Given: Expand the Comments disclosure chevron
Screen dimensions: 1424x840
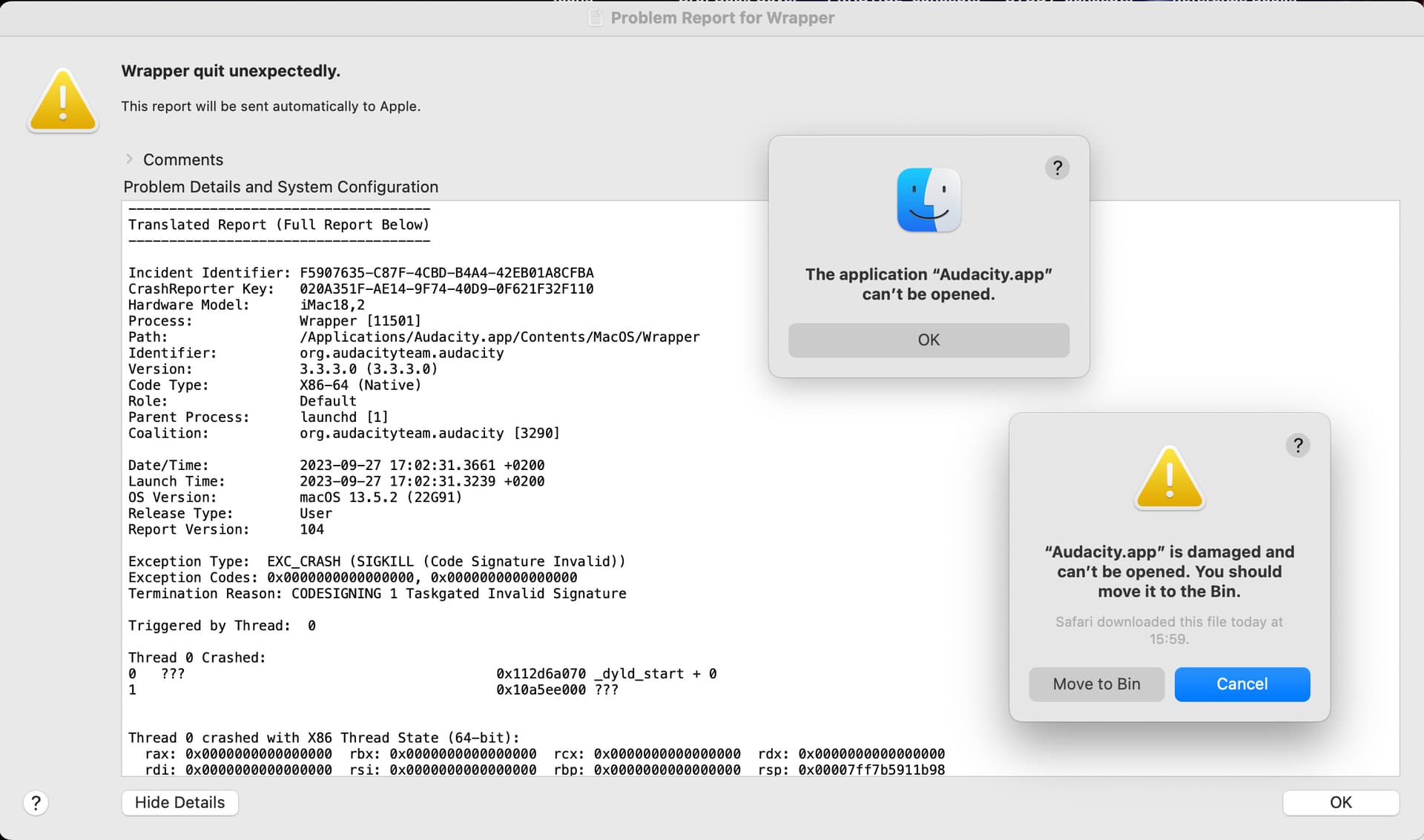Looking at the screenshot, I should coord(129,159).
